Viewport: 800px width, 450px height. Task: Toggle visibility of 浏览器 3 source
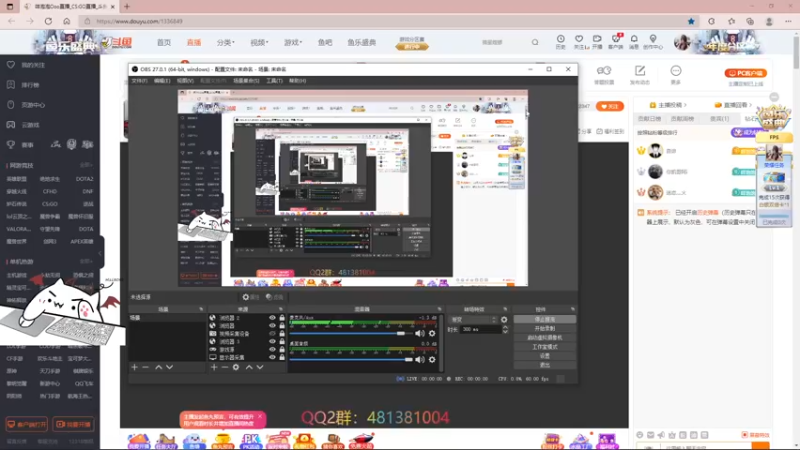click(x=272, y=341)
